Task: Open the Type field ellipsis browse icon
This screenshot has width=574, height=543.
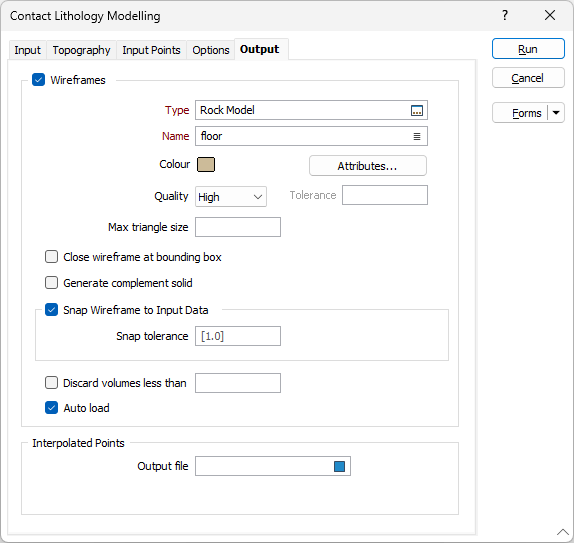Action: 417,111
